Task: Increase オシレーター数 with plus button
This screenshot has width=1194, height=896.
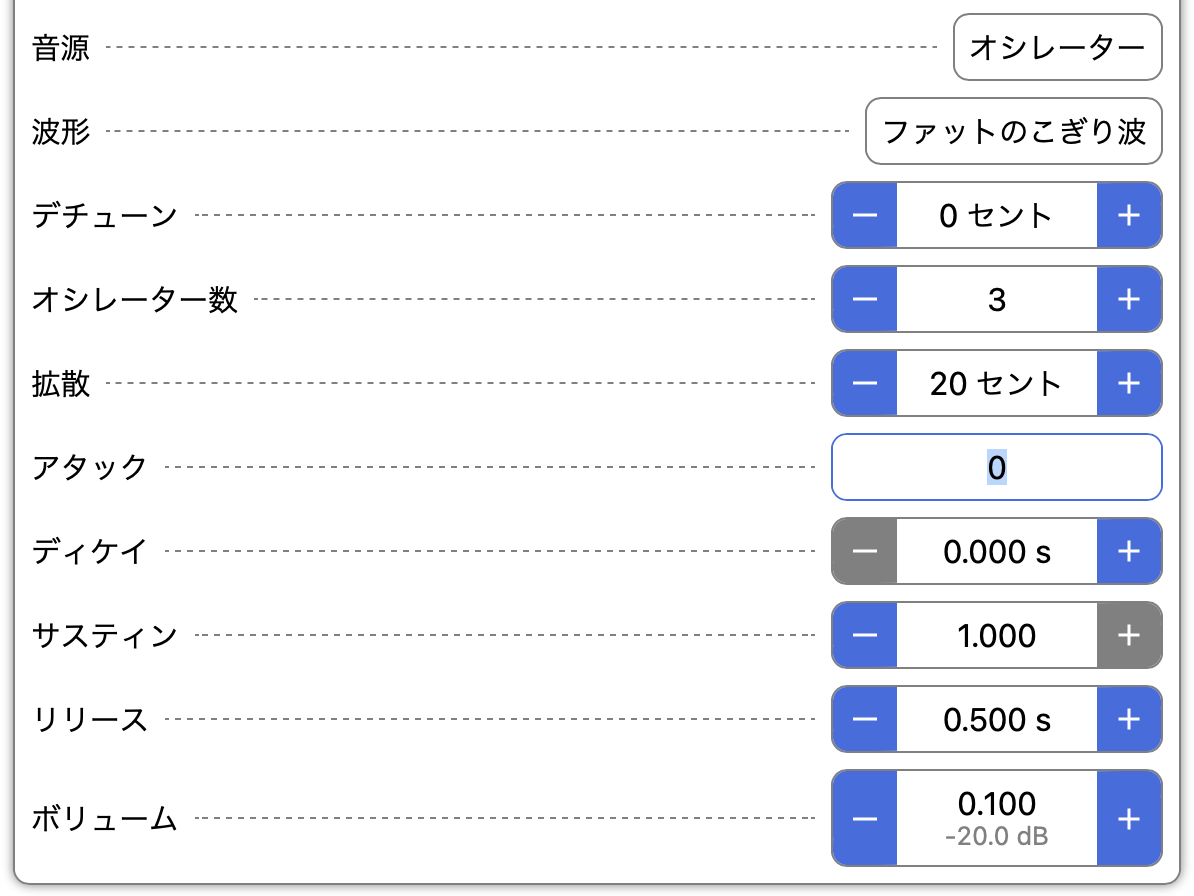Action: [x=1129, y=299]
